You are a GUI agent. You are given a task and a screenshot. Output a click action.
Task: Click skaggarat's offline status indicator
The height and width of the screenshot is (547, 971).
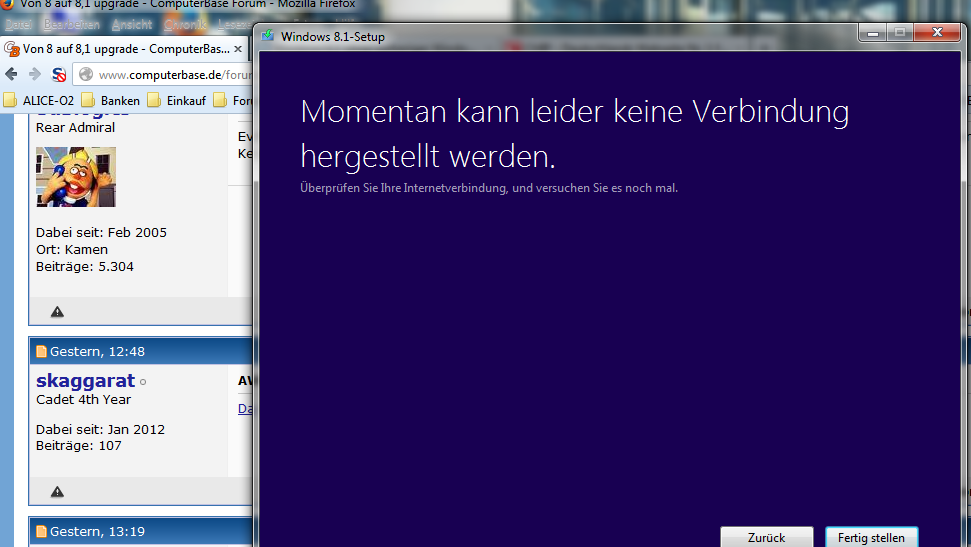coord(143,382)
